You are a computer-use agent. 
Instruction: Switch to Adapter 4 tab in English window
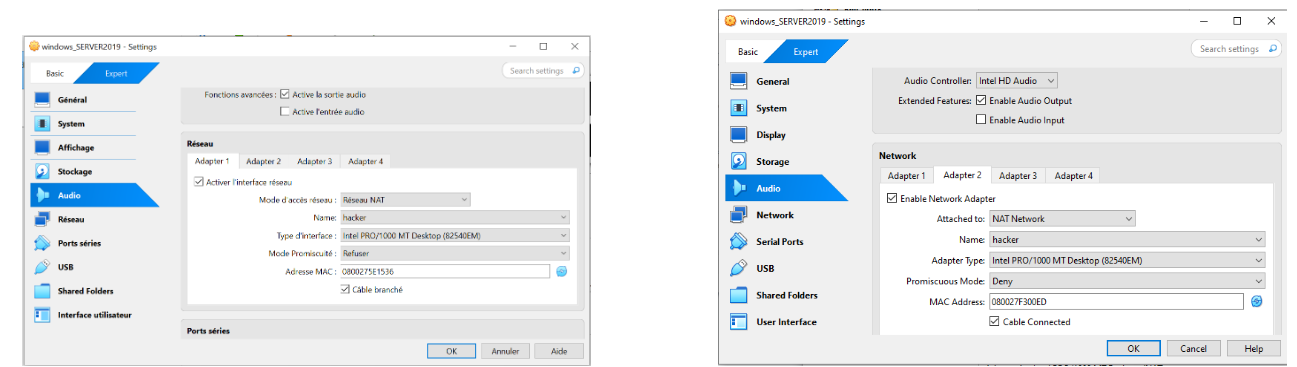click(1072, 176)
